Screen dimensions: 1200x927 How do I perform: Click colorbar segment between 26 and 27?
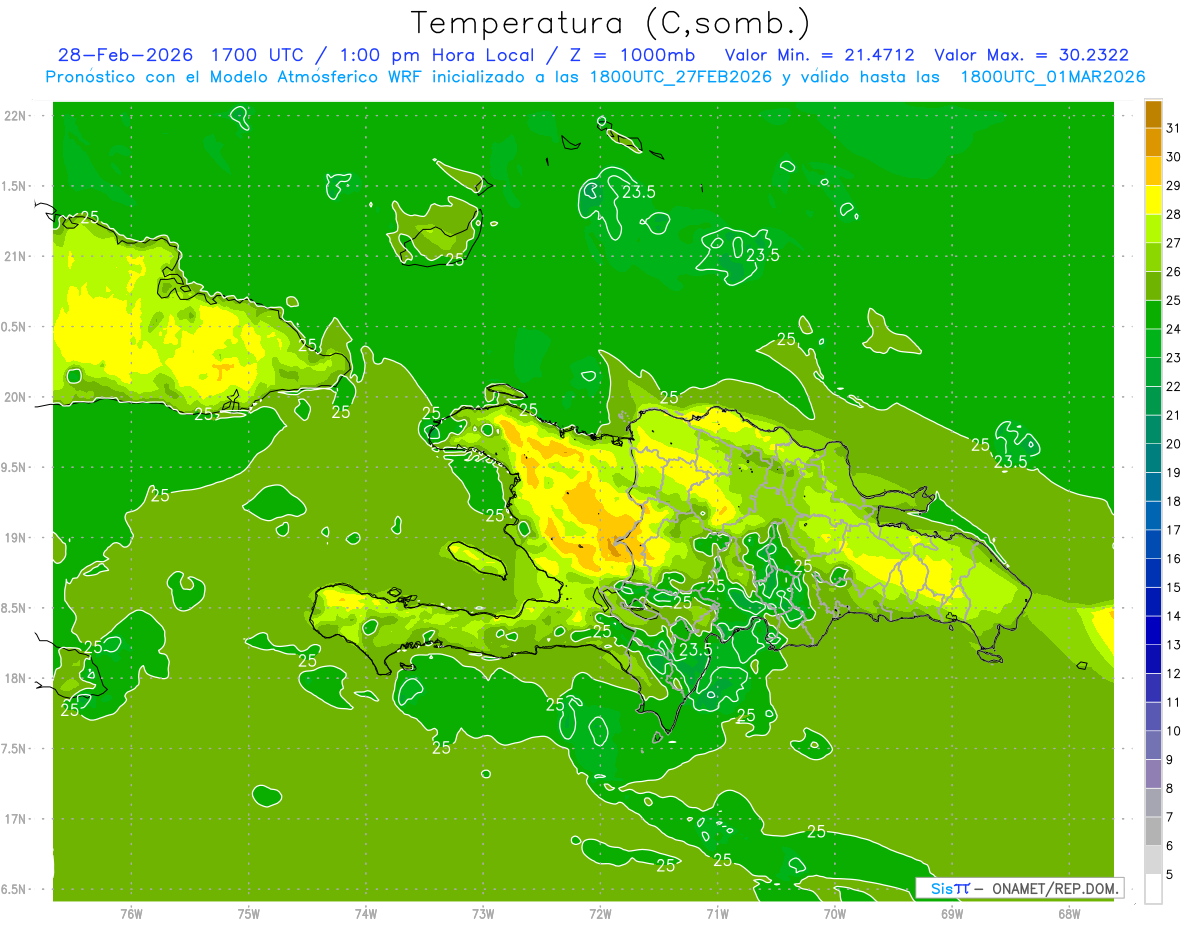(x=1153, y=257)
